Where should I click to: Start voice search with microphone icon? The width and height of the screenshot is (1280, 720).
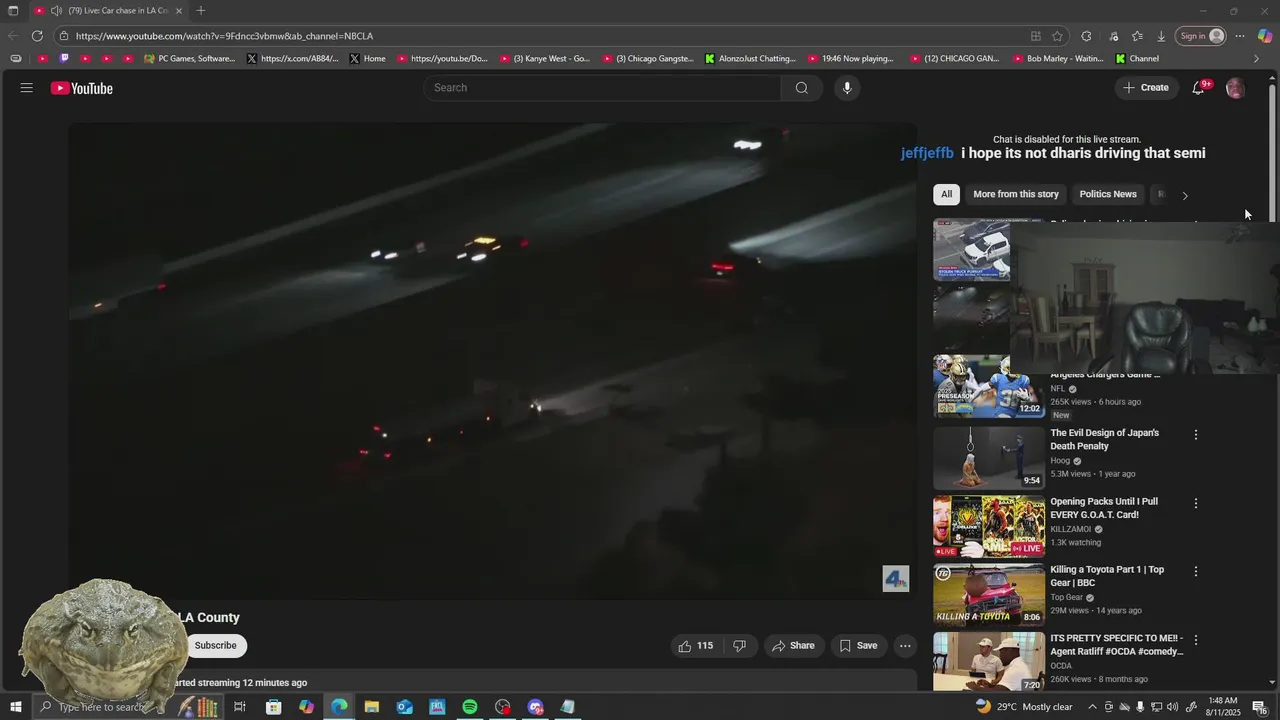[x=847, y=88]
